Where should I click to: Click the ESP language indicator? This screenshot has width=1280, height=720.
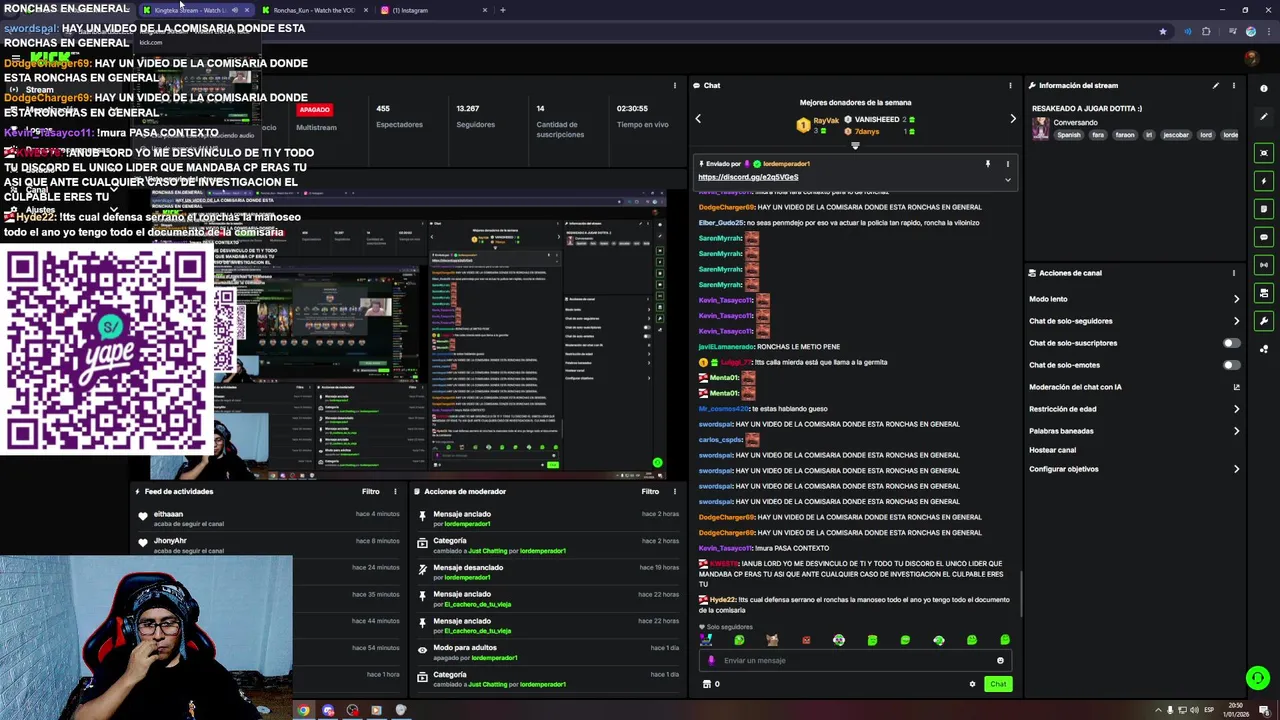(x=1209, y=710)
